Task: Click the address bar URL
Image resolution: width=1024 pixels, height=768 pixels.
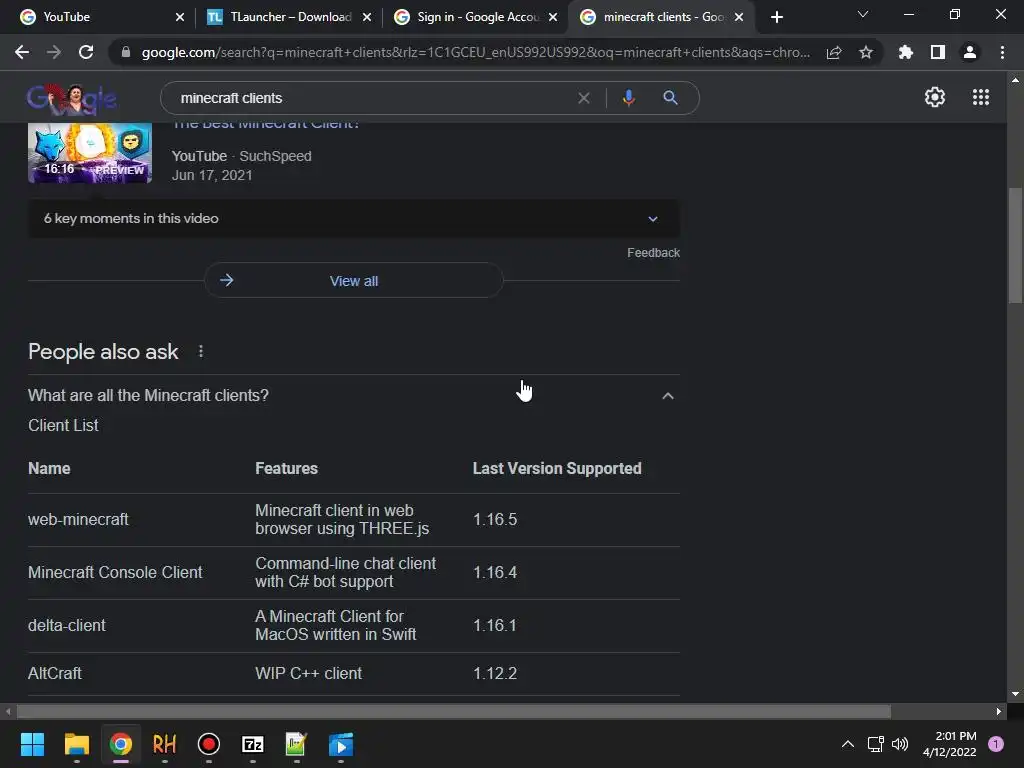Action: pyautogui.click(x=475, y=52)
